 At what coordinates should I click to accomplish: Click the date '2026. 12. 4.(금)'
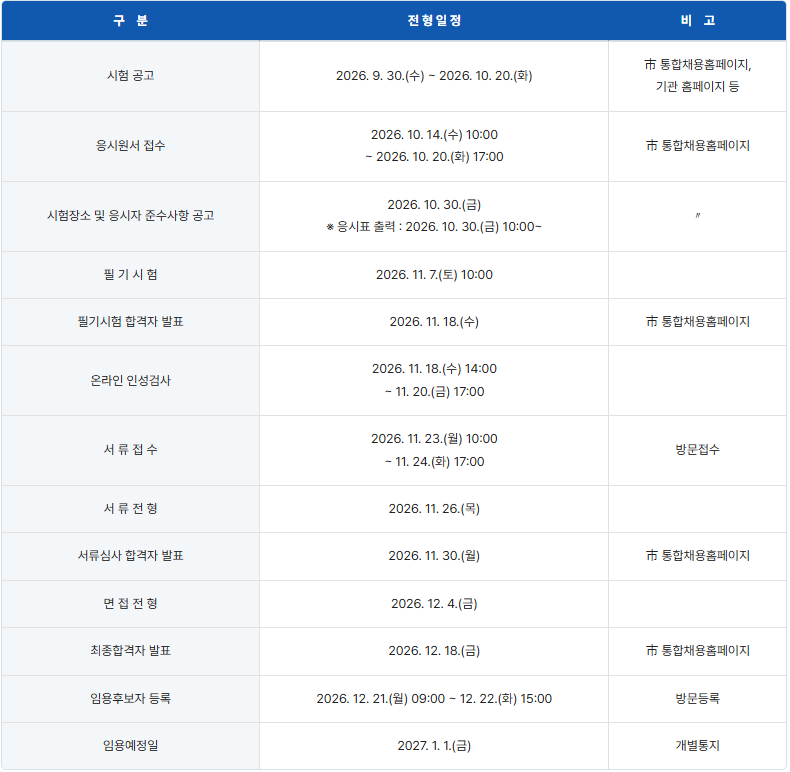pos(434,604)
